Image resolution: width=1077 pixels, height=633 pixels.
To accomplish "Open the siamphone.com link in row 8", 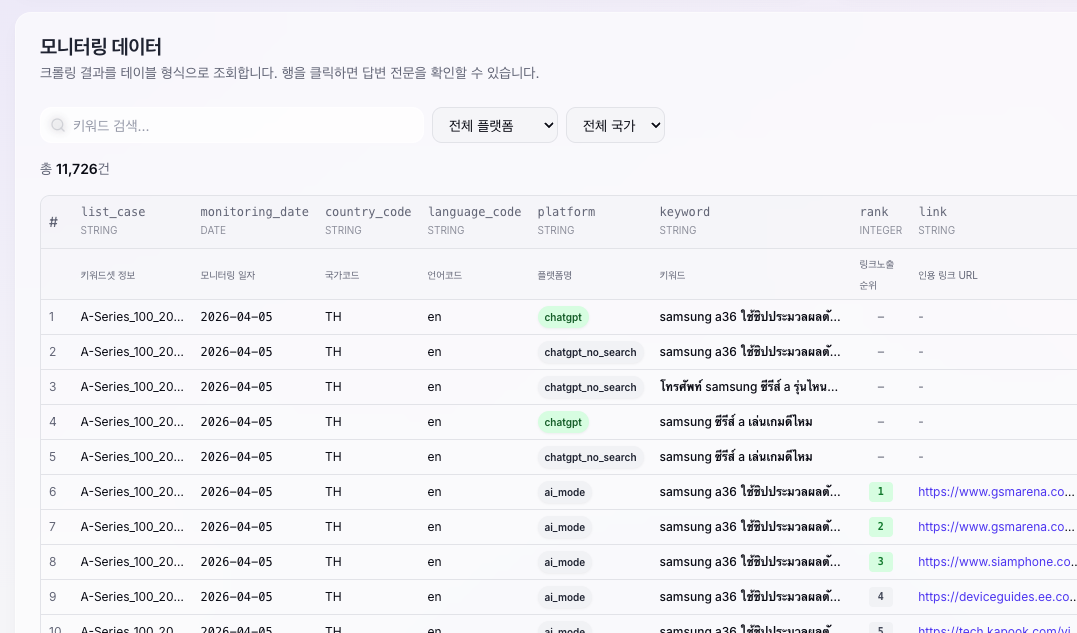I will point(996,561).
